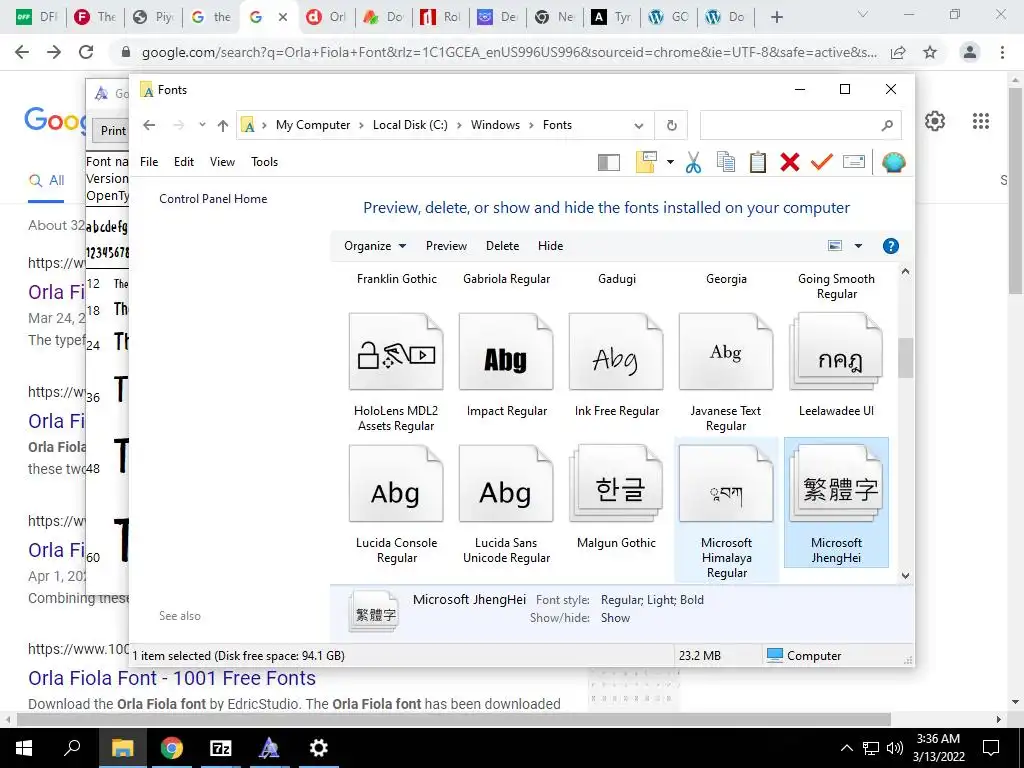Viewport: 1024px width, 768px height.
Task: Open the Edit menu in Fonts window
Action: tap(184, 161)
